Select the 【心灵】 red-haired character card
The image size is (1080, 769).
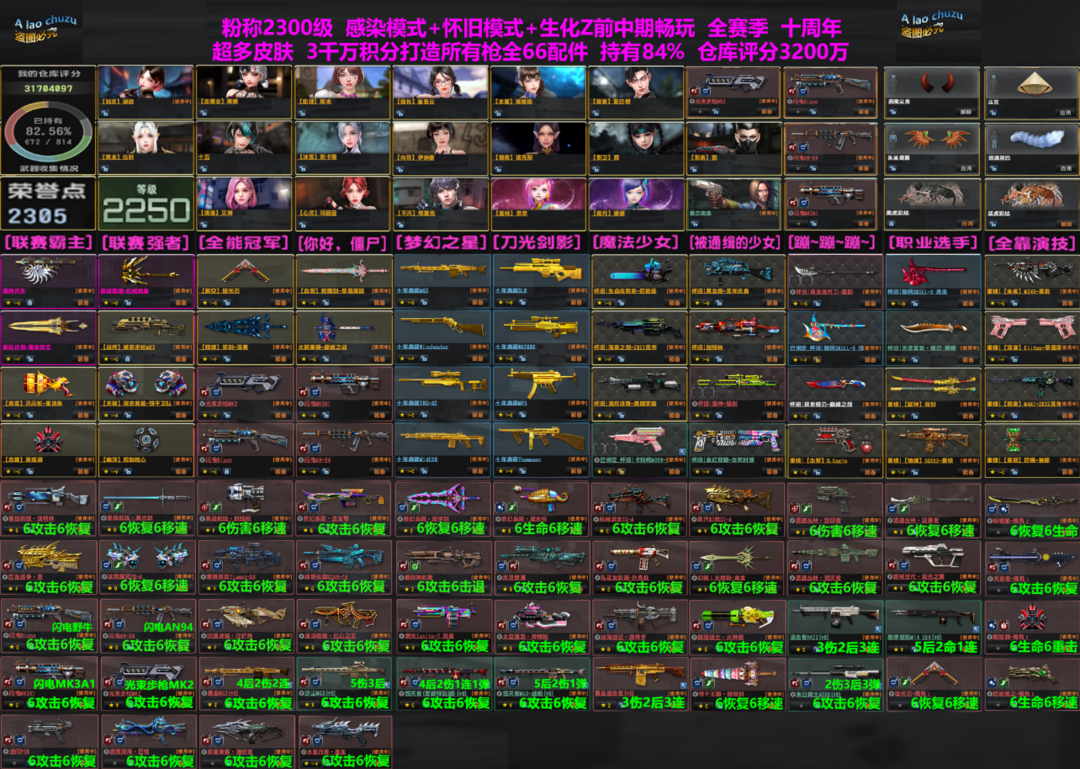pyautogui.click(x=342, y=204)
